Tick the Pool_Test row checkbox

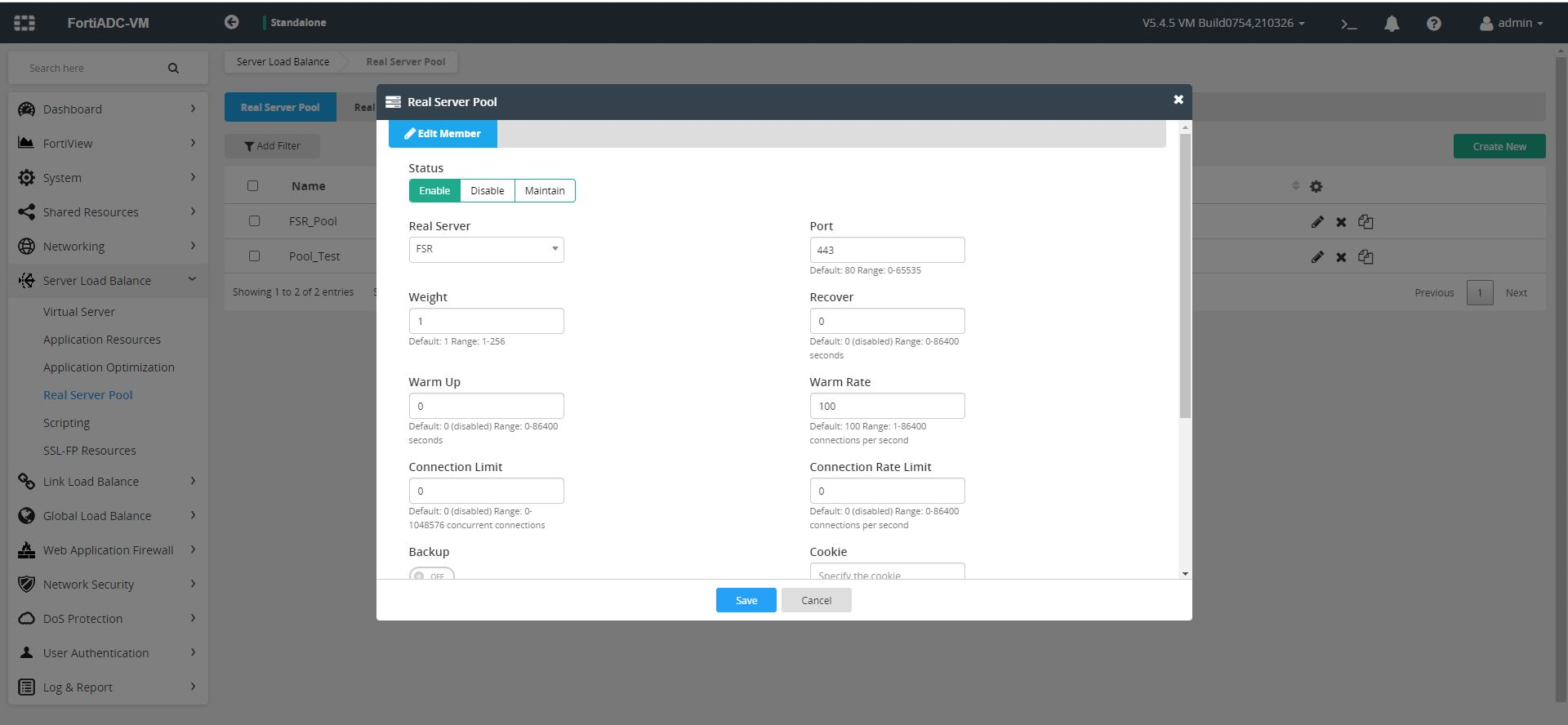[254, 256]
